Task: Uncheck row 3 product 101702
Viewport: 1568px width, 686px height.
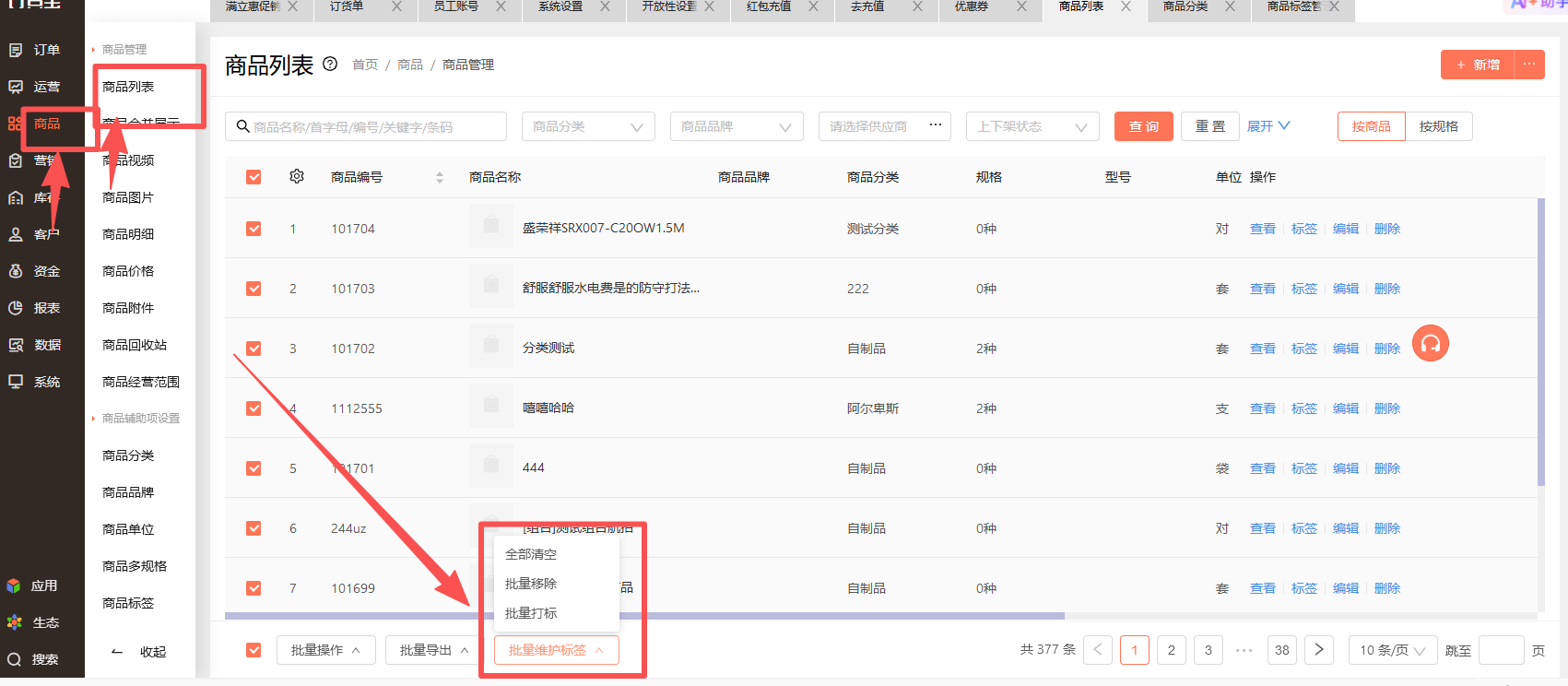Action: pos(253,349)
